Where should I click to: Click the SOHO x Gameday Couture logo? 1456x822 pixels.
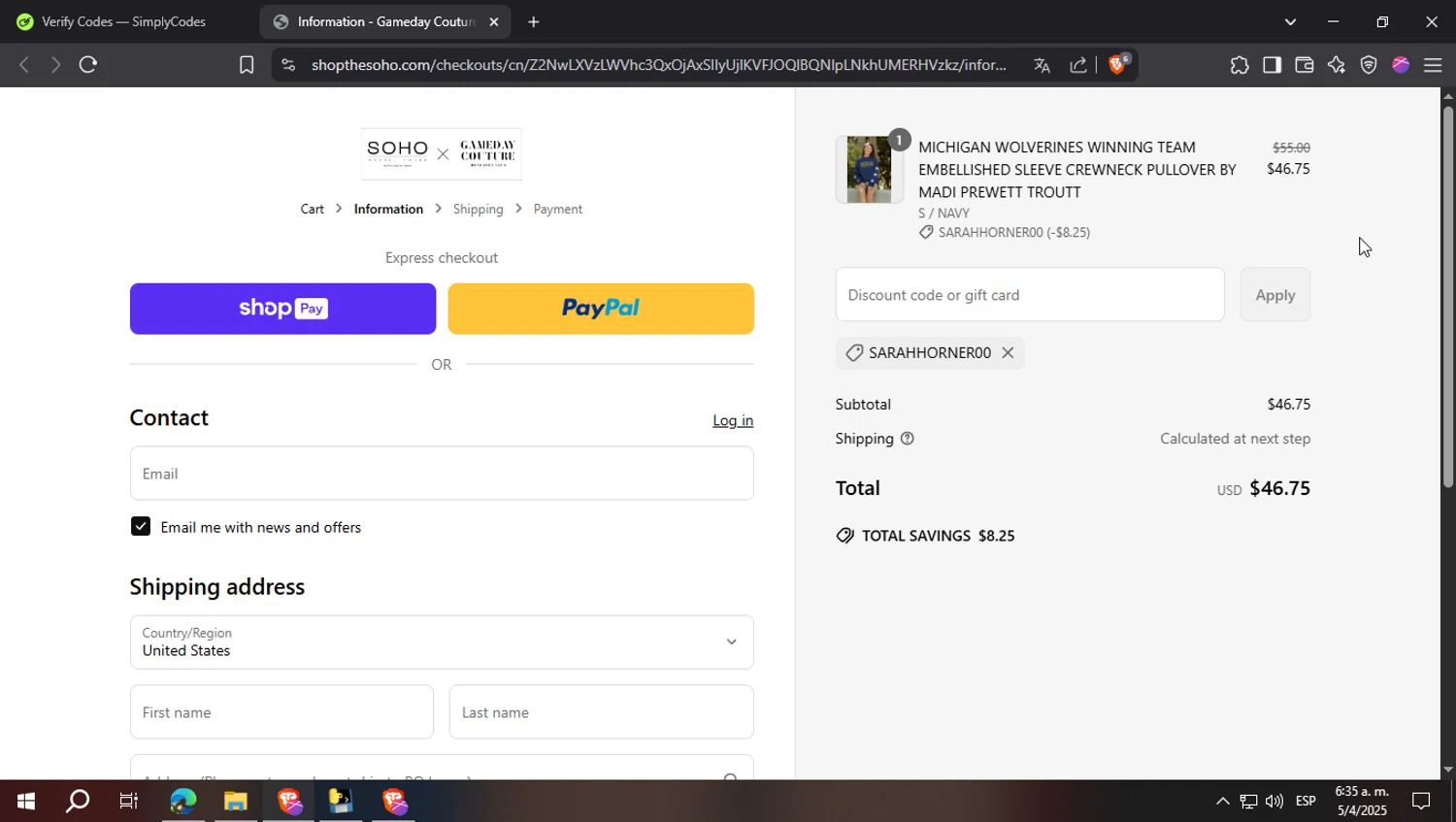tap(442, 154)
